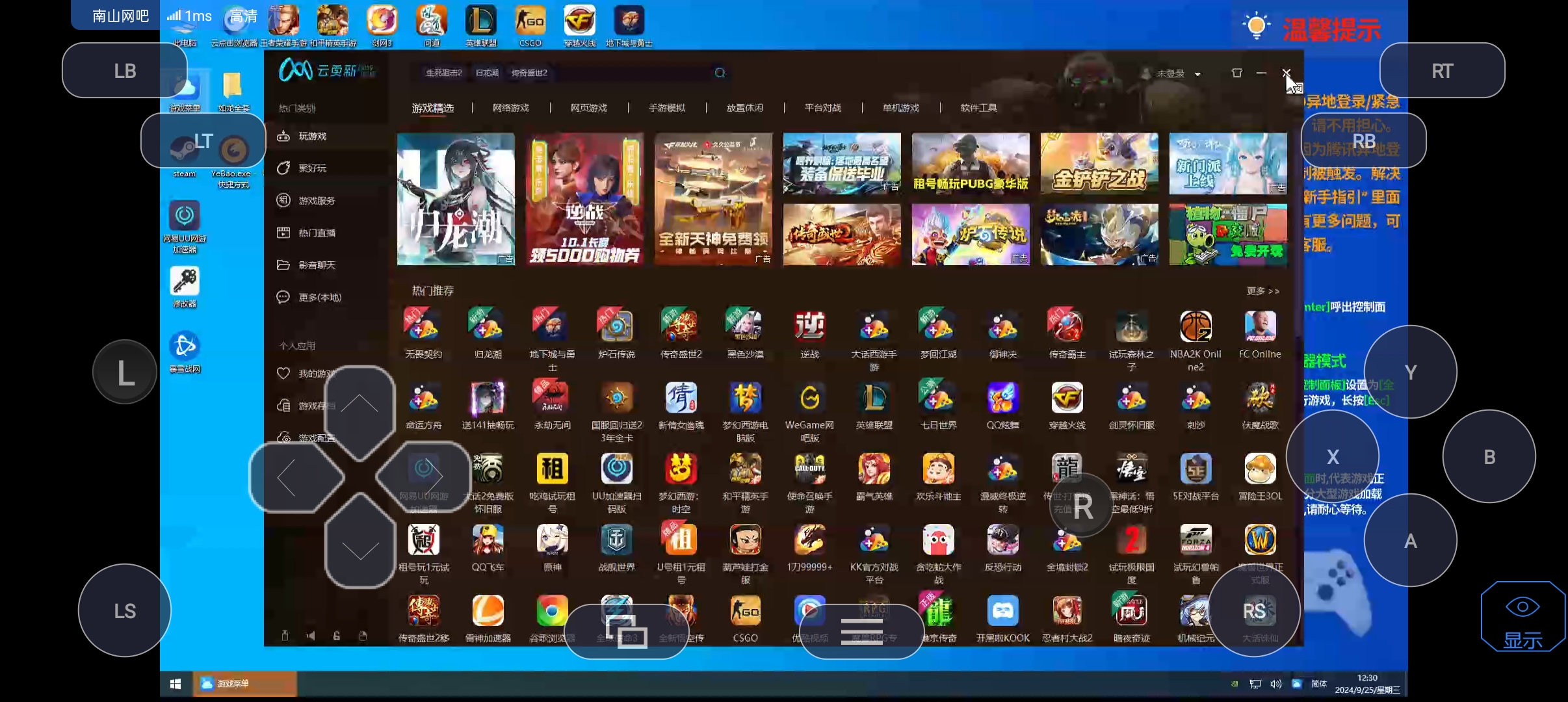
Task: Click the search input field
Action: pyautogui.click(x=572, y=73)
